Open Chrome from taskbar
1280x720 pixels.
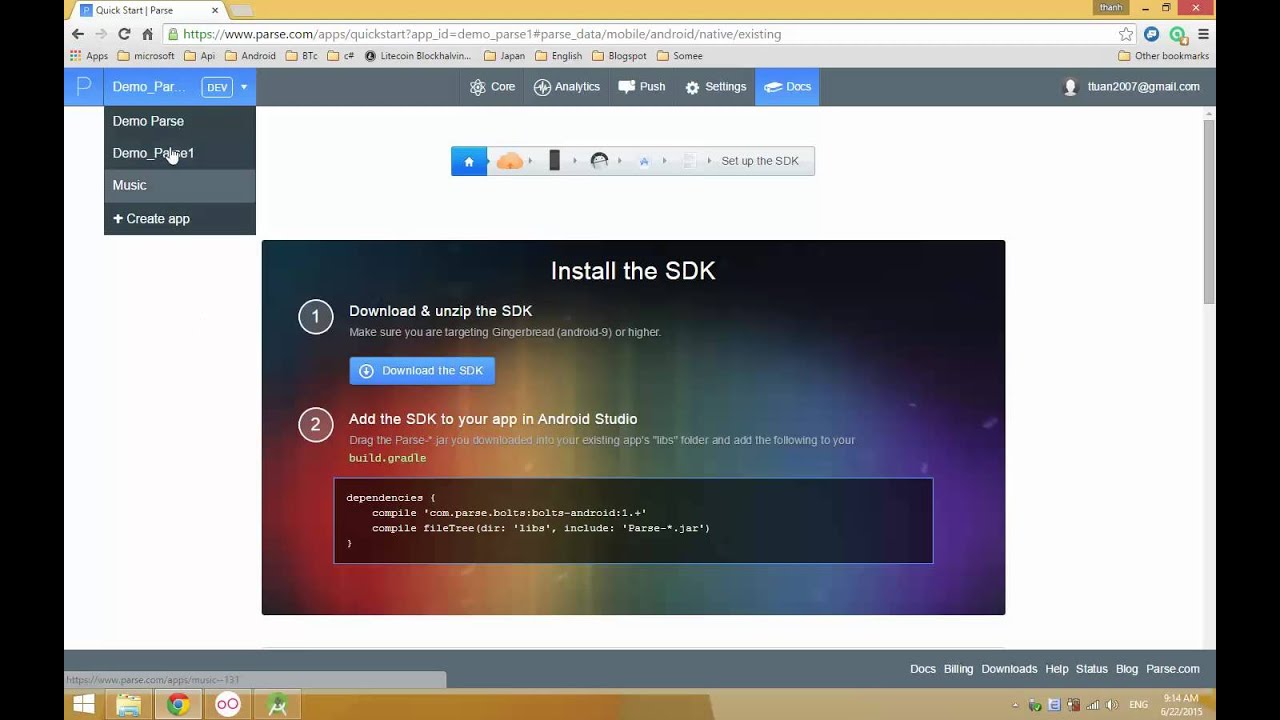point(178,705)
